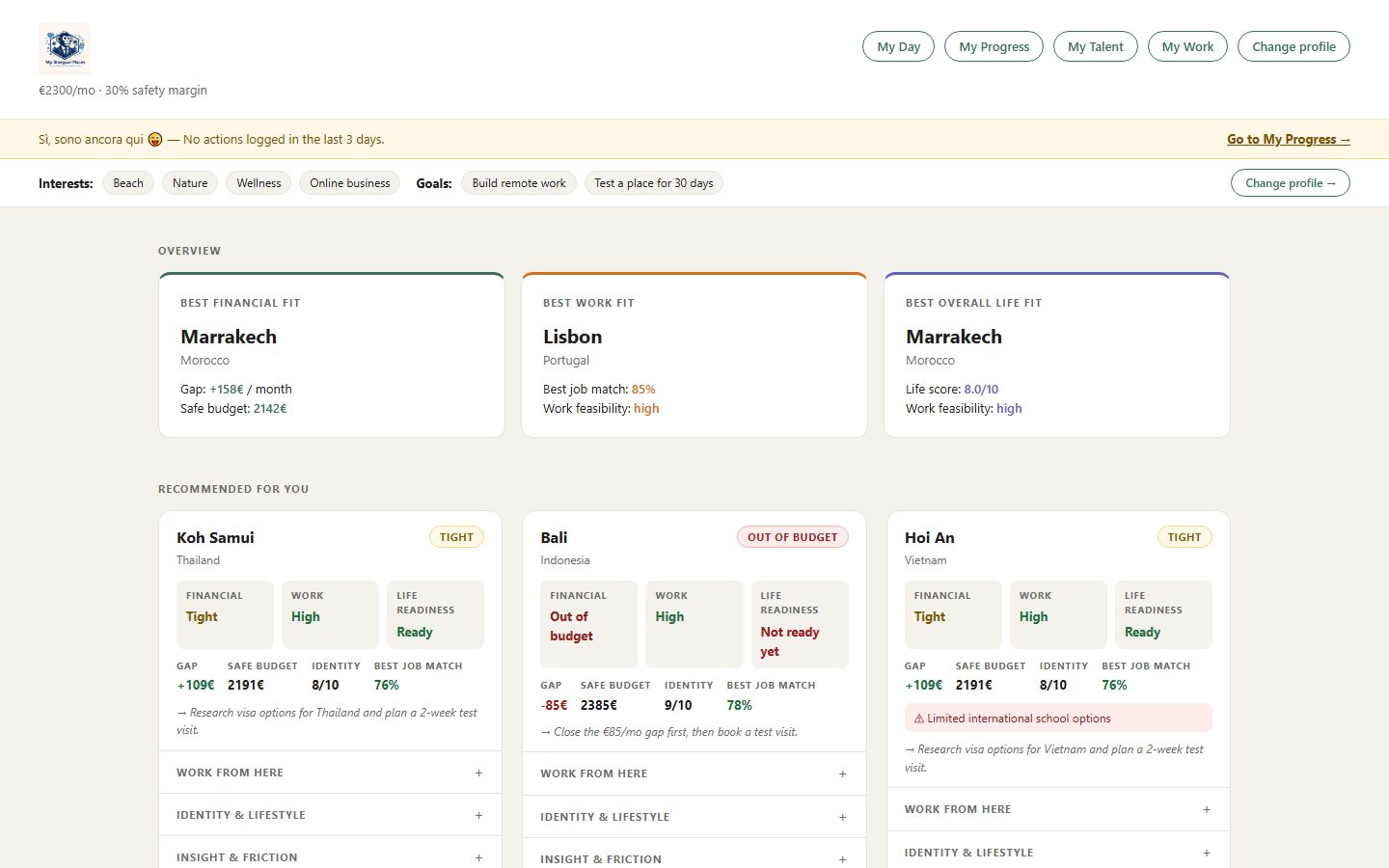Expand Work From Here for Bali
This screenshot has width=1389, height=868.
click(x=694, y=773)
